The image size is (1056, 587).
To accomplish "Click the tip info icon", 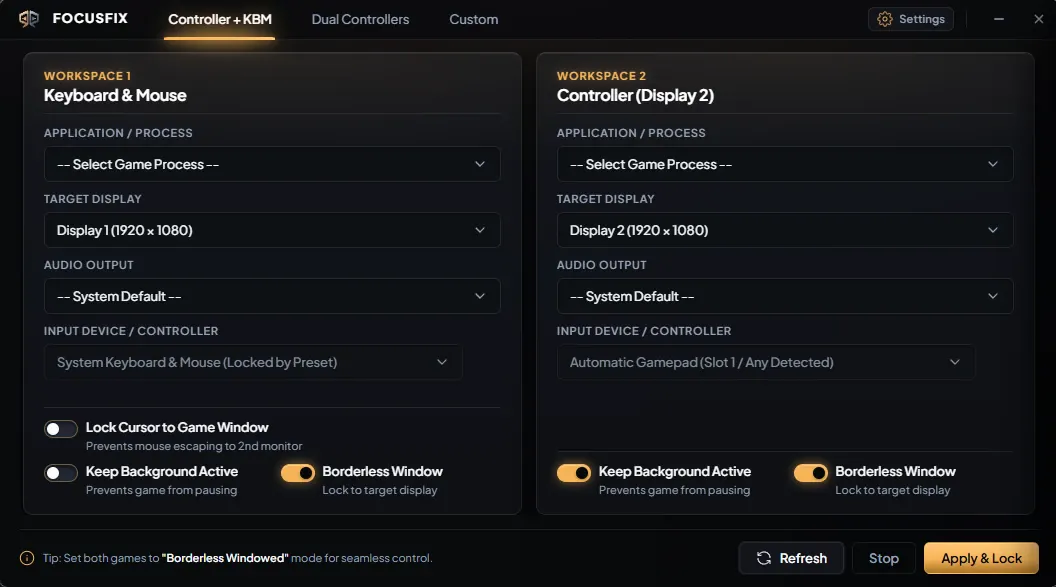I will pos(27,558).
